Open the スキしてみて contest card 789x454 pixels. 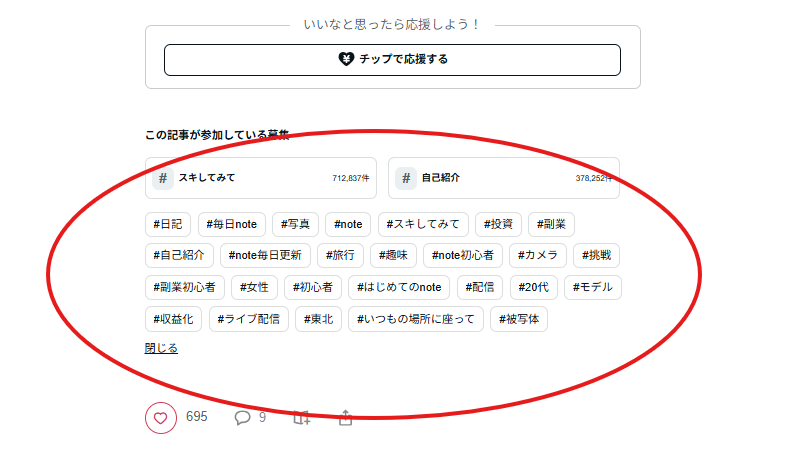pyautogui.click(x=260, y=178)
